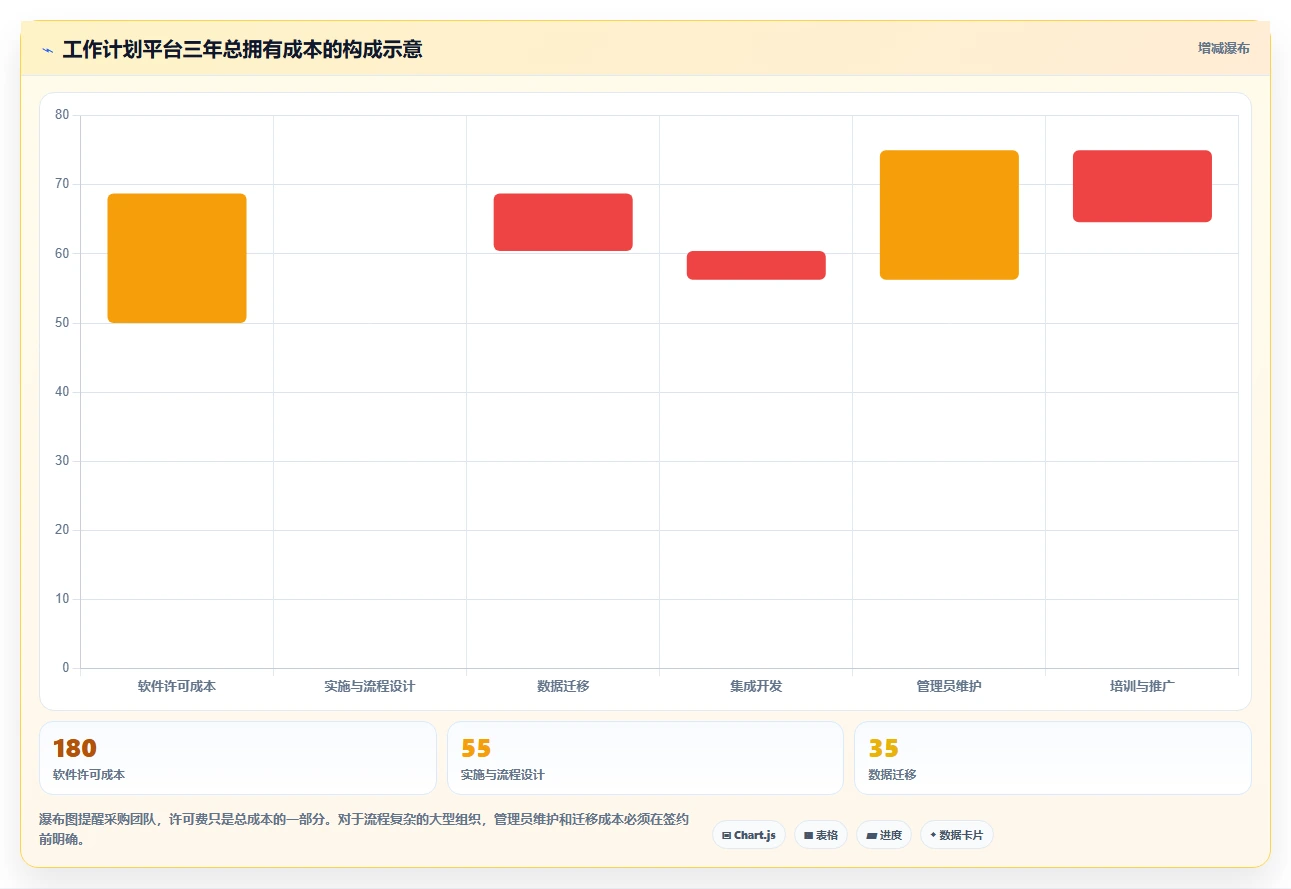Click the lightning icon beside the title

47,50
